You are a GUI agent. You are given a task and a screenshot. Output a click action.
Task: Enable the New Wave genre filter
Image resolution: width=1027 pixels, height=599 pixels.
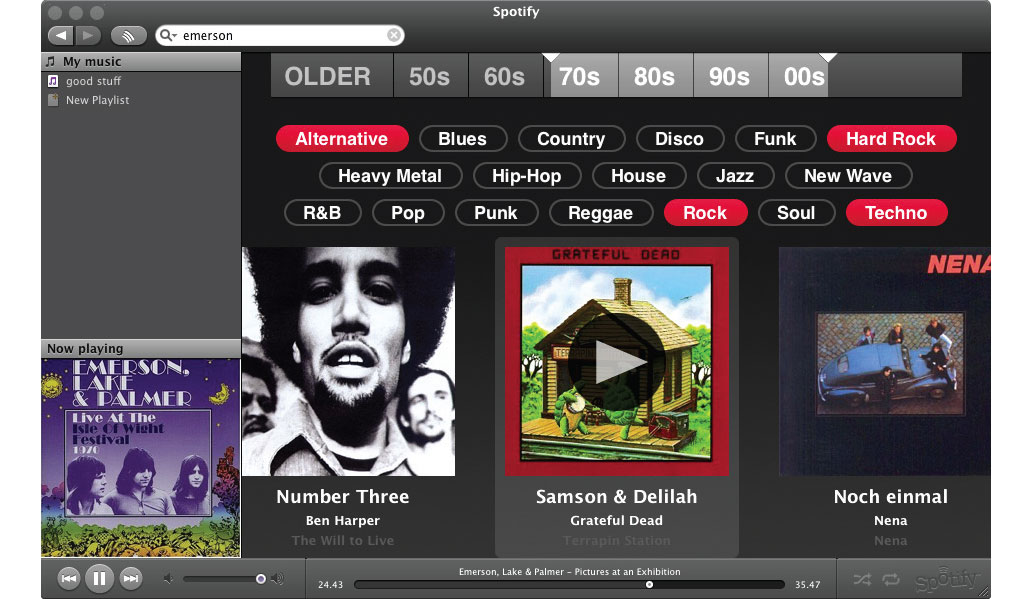coord(848,175)
